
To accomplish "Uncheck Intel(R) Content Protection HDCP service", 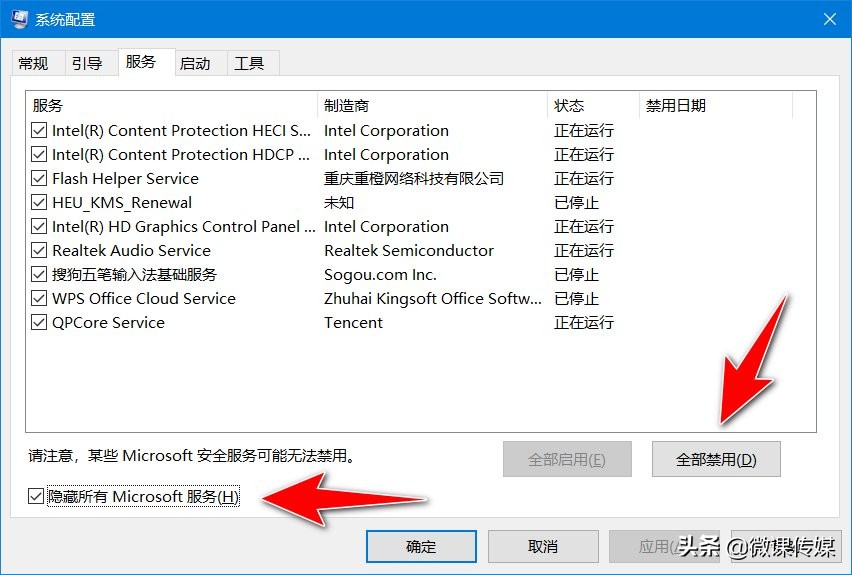I will click(39, 154).
